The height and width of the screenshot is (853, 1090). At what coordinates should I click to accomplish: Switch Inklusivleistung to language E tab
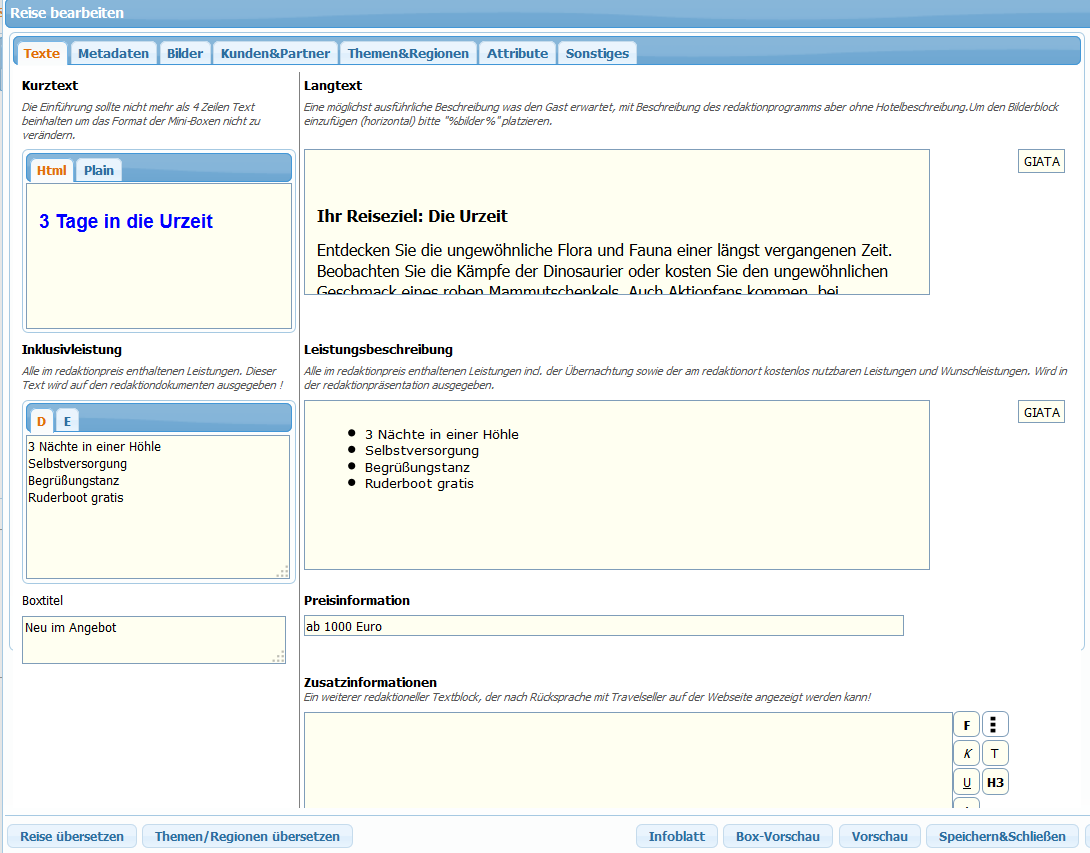(x=67, y=421)
